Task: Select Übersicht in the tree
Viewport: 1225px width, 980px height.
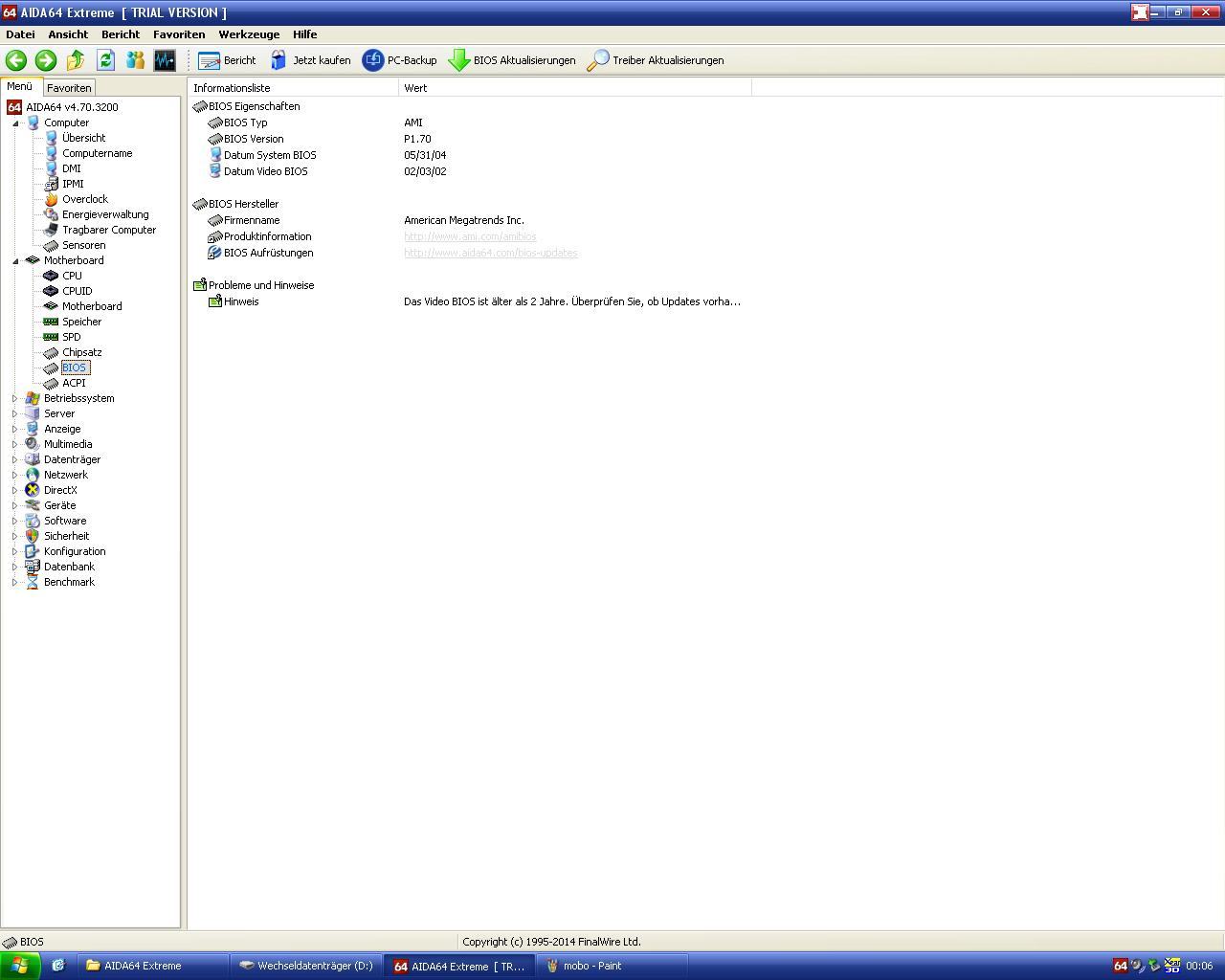Action: (83, 138)
